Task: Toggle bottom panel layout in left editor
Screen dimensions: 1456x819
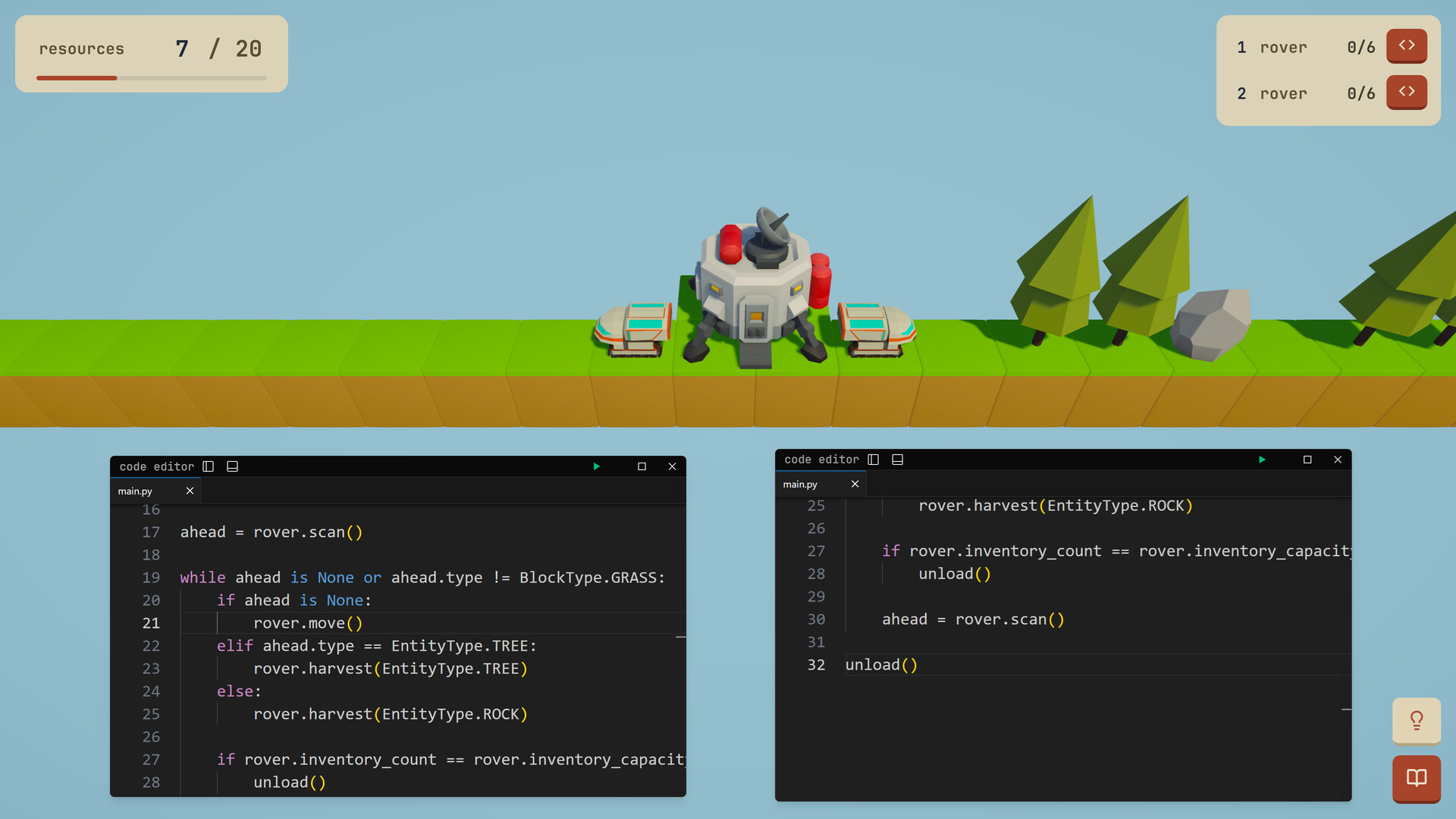Action: pos(233,466)
